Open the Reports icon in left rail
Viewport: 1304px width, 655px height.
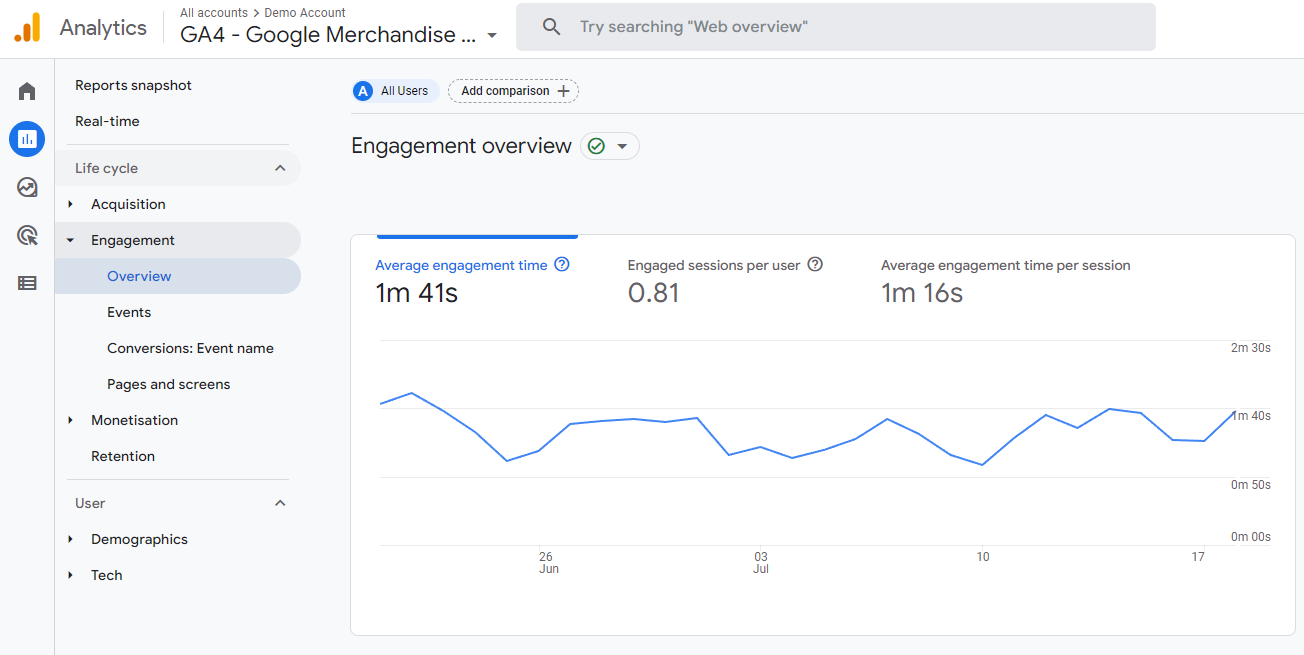coord(27,139)
